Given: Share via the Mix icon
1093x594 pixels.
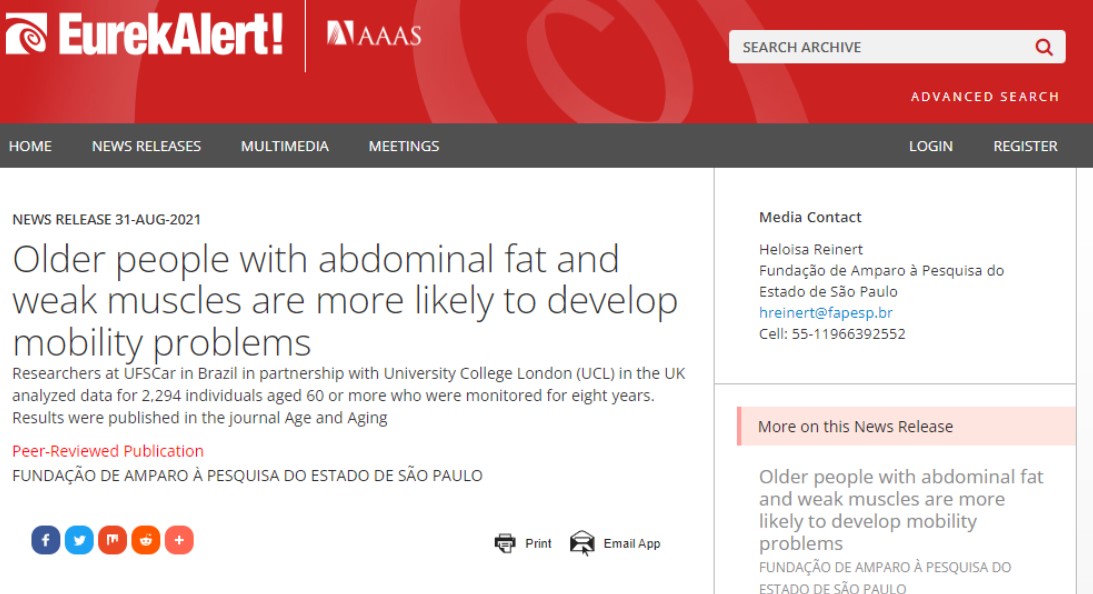Looking at the screenshot, I should pyautogui.click(x=112, y=541).
